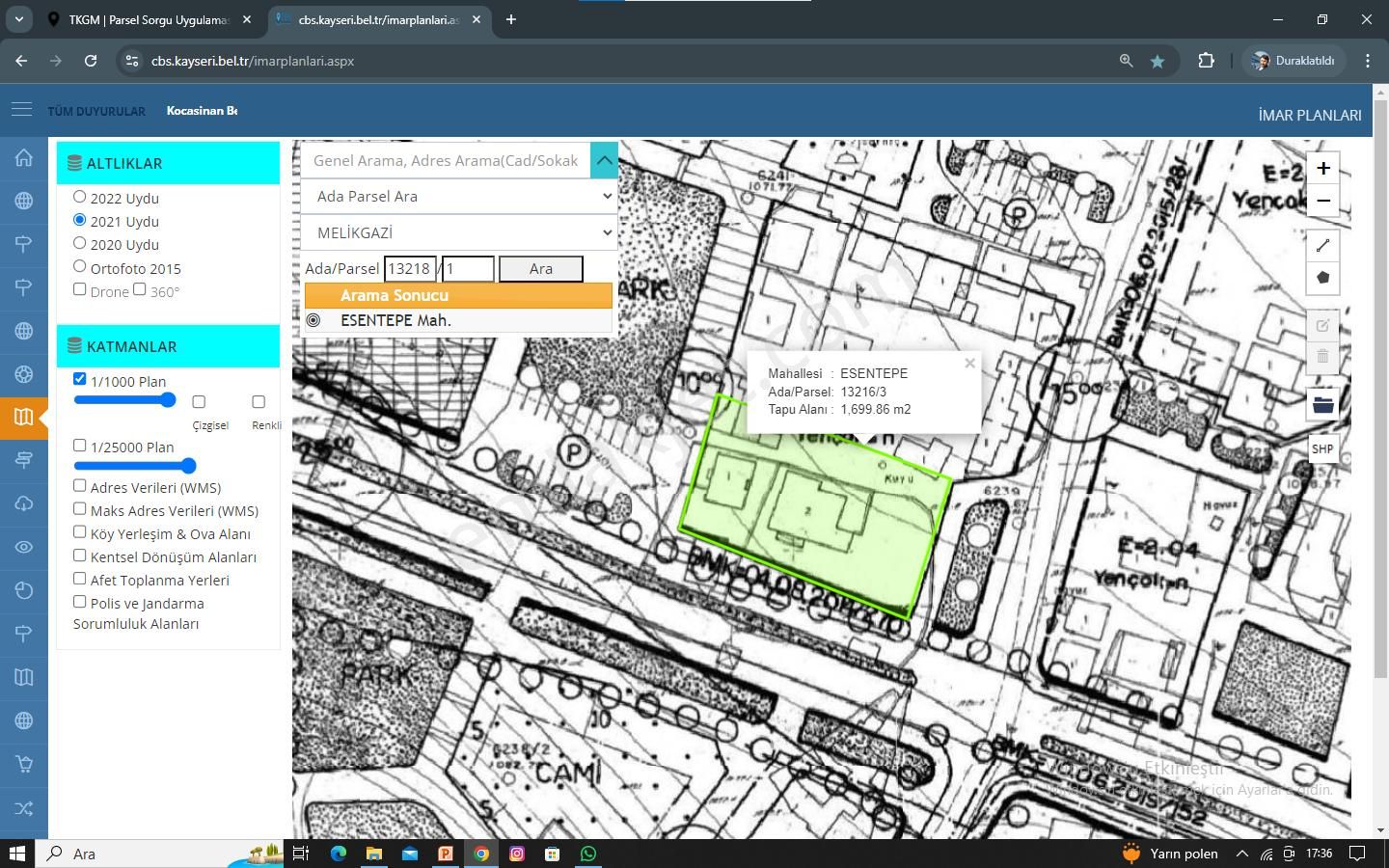The width and height of the screenshot is (1389, 868).
Task: Close the parcel info popup
Action: tap(969, 364)
